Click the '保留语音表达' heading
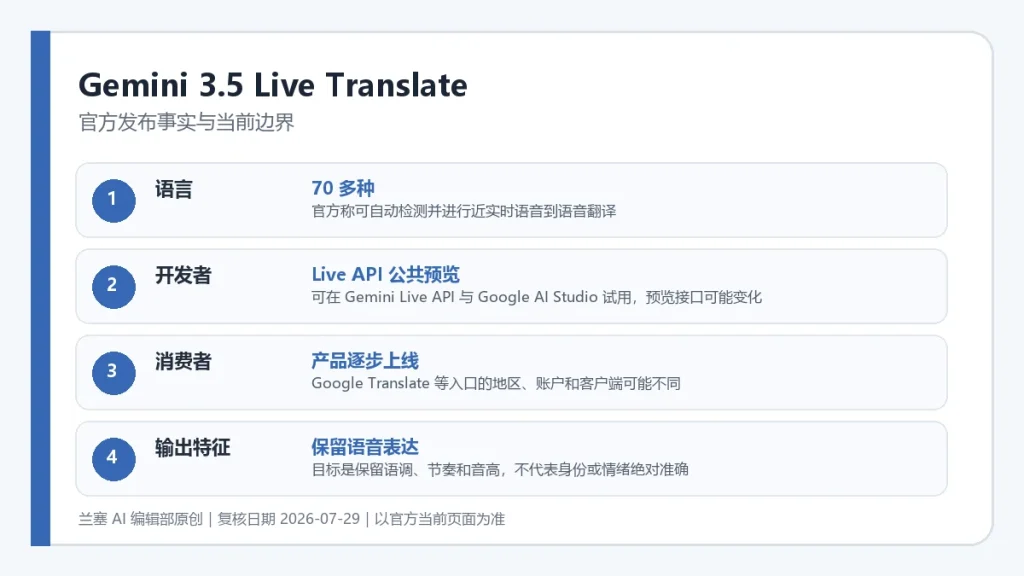The height and width of the screenshot is (576, 1024). point(365,447)
